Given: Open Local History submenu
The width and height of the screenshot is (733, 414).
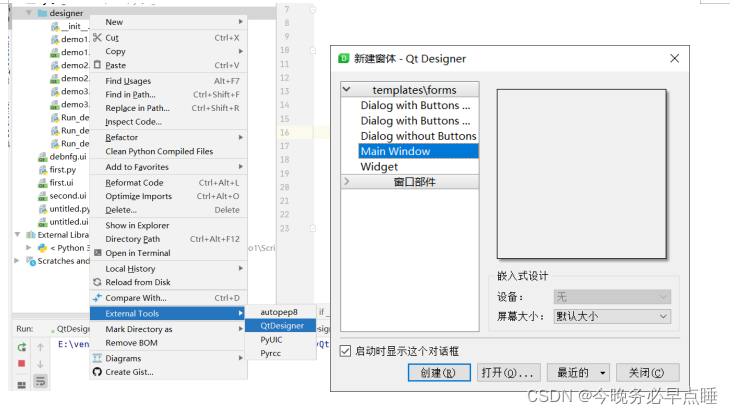Looking at the screenshot, I should click(x=168, y=269).
